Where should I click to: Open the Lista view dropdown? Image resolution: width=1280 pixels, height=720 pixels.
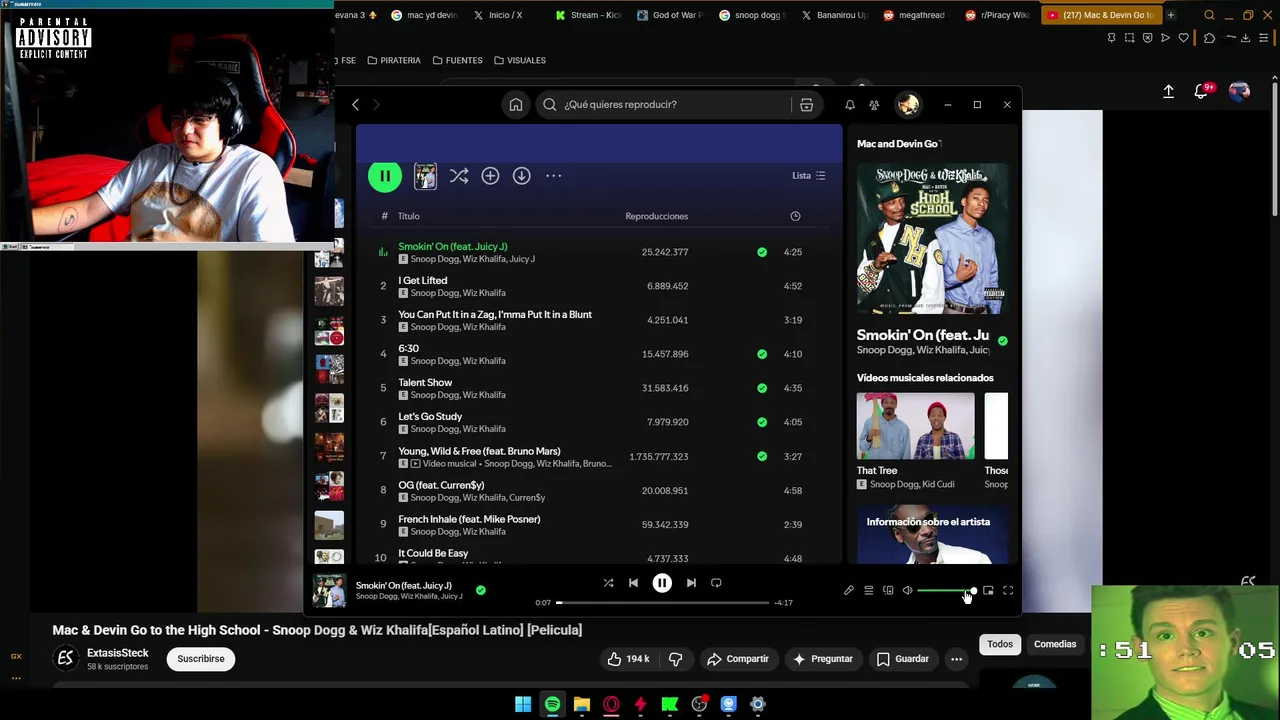coord(809,176)
